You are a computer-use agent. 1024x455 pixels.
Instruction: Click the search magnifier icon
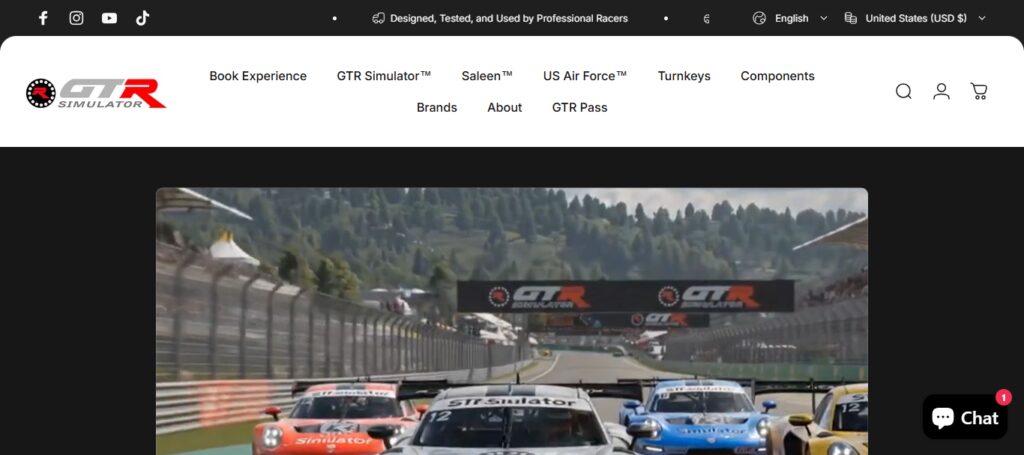click(x=903, y=91)
